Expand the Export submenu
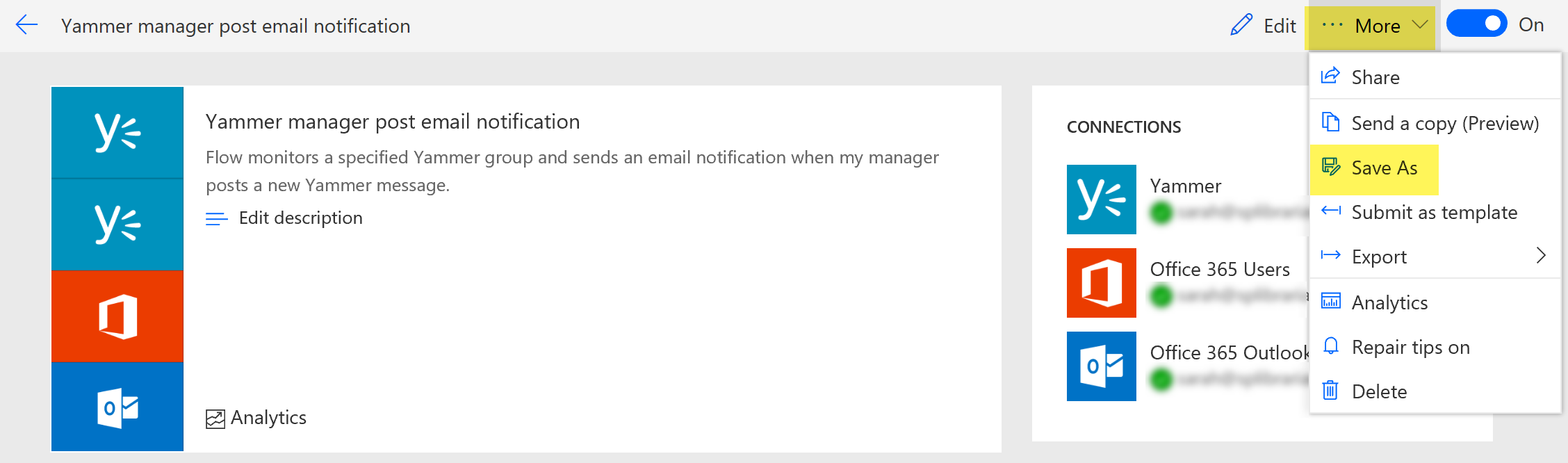Image resolution: width=1568 pixels, height=463 pixels. (x=1540, y=256)
